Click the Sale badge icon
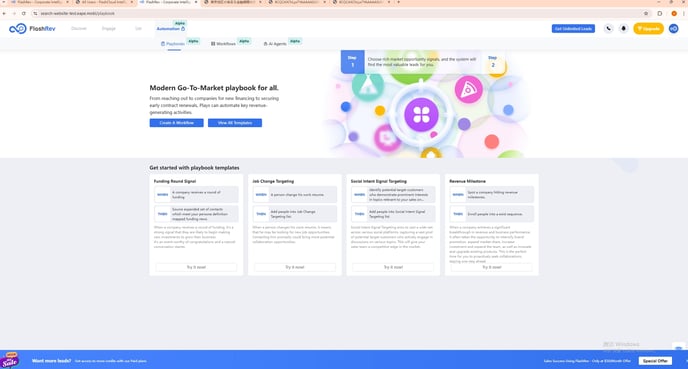This screenshot has width=688, height=369. click(x=10, y=360)
